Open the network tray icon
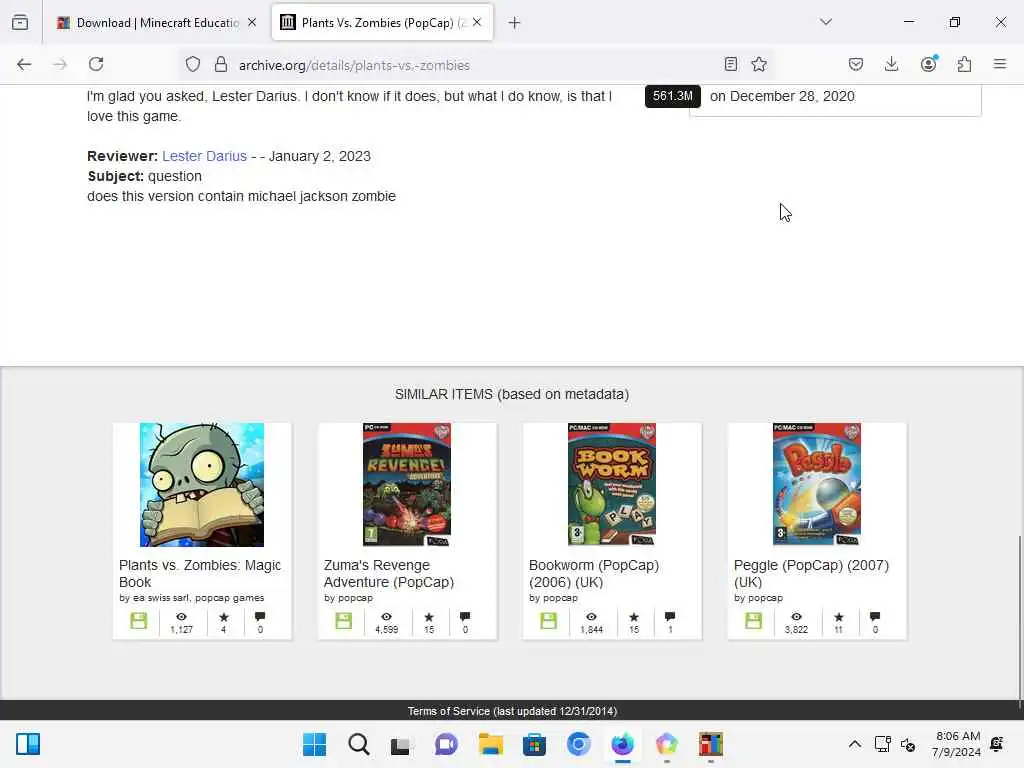The width and height of the screenshot is (1024, 768). 883,744
